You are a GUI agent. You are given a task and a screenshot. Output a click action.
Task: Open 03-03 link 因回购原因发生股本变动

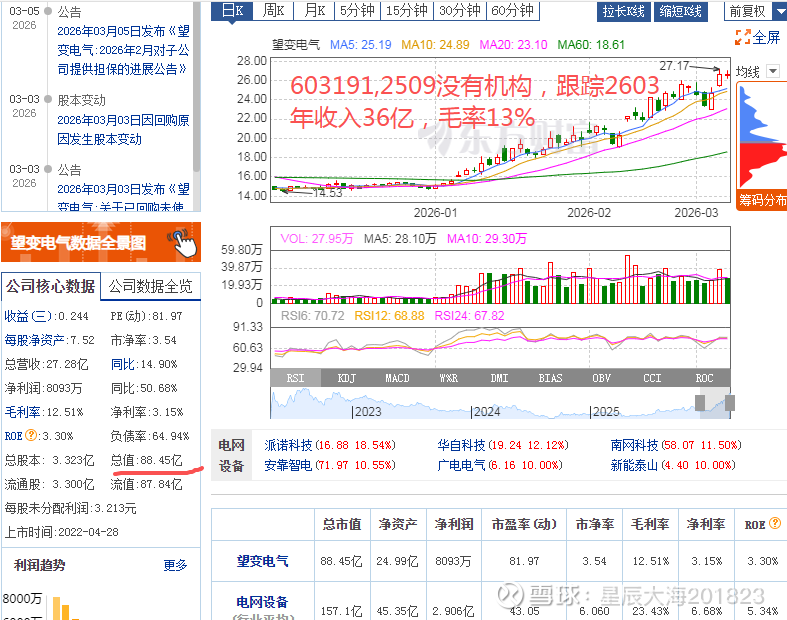[123, 130]
